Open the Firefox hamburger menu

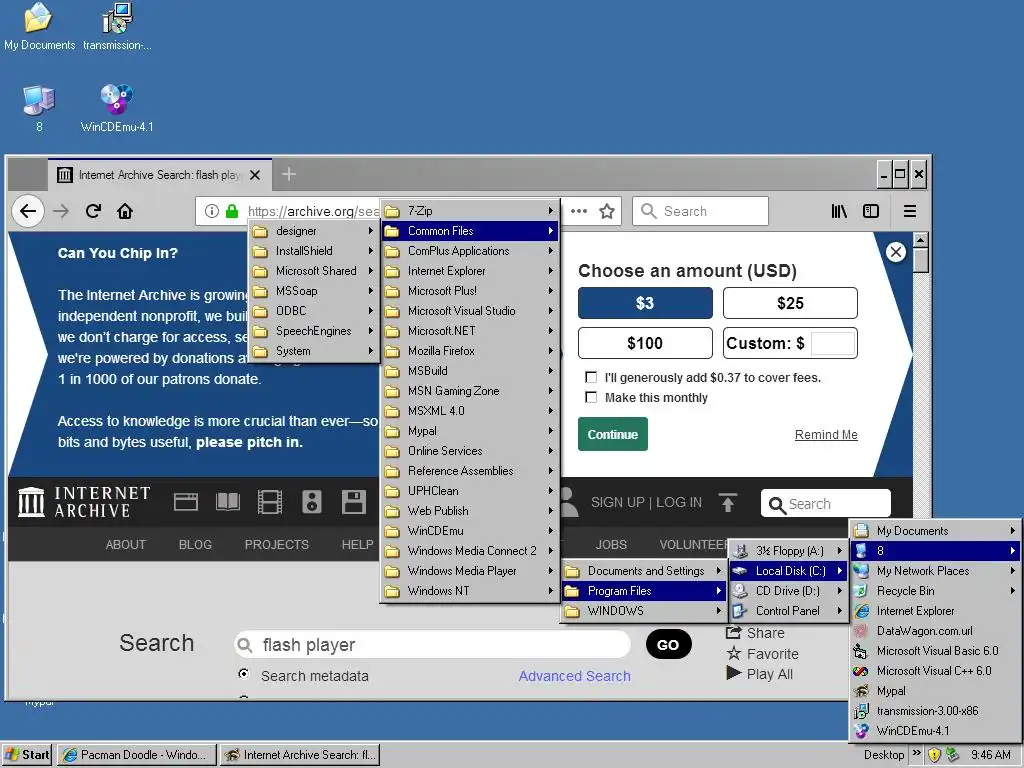tap(910, 211)
